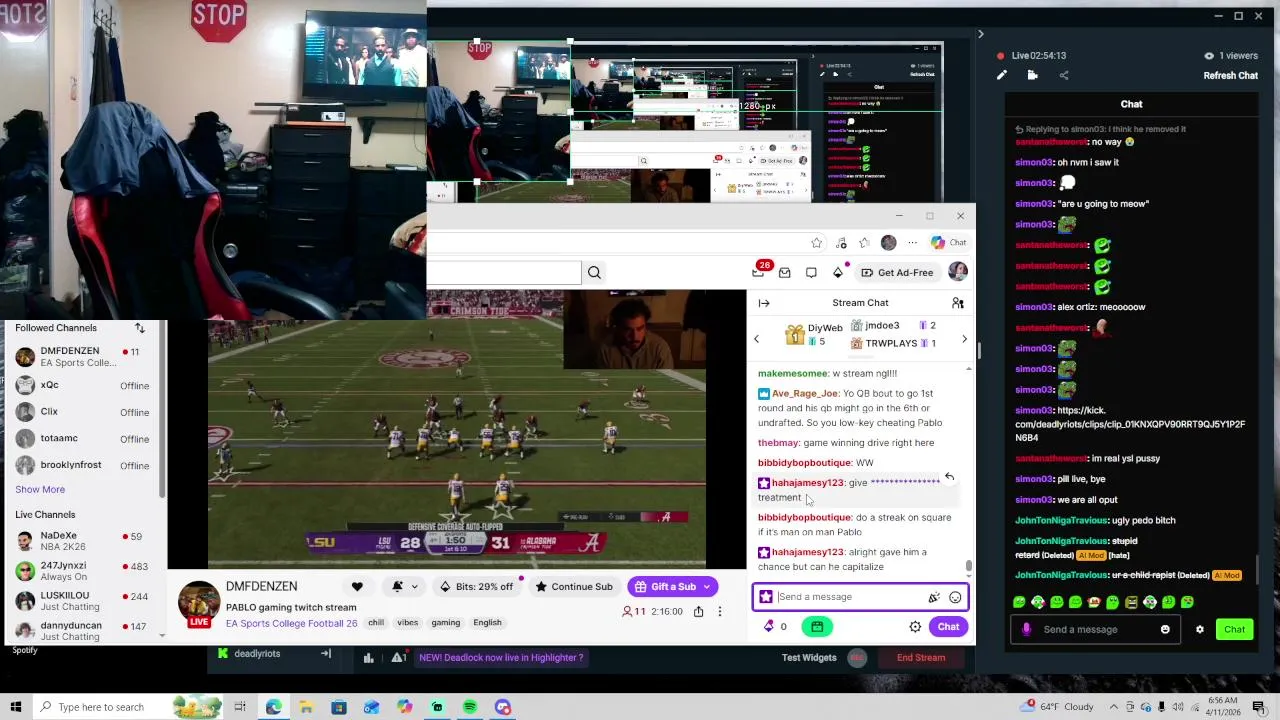Open Streamlabs chat settings gear
Image resolution: width=1280 pixels, height=720 pixels.
tap(1200, 630)
